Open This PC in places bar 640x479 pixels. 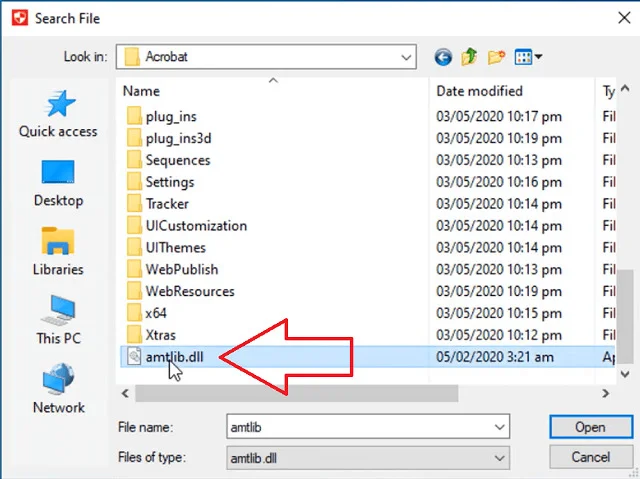pyautogui.click(x=58, y=321)
